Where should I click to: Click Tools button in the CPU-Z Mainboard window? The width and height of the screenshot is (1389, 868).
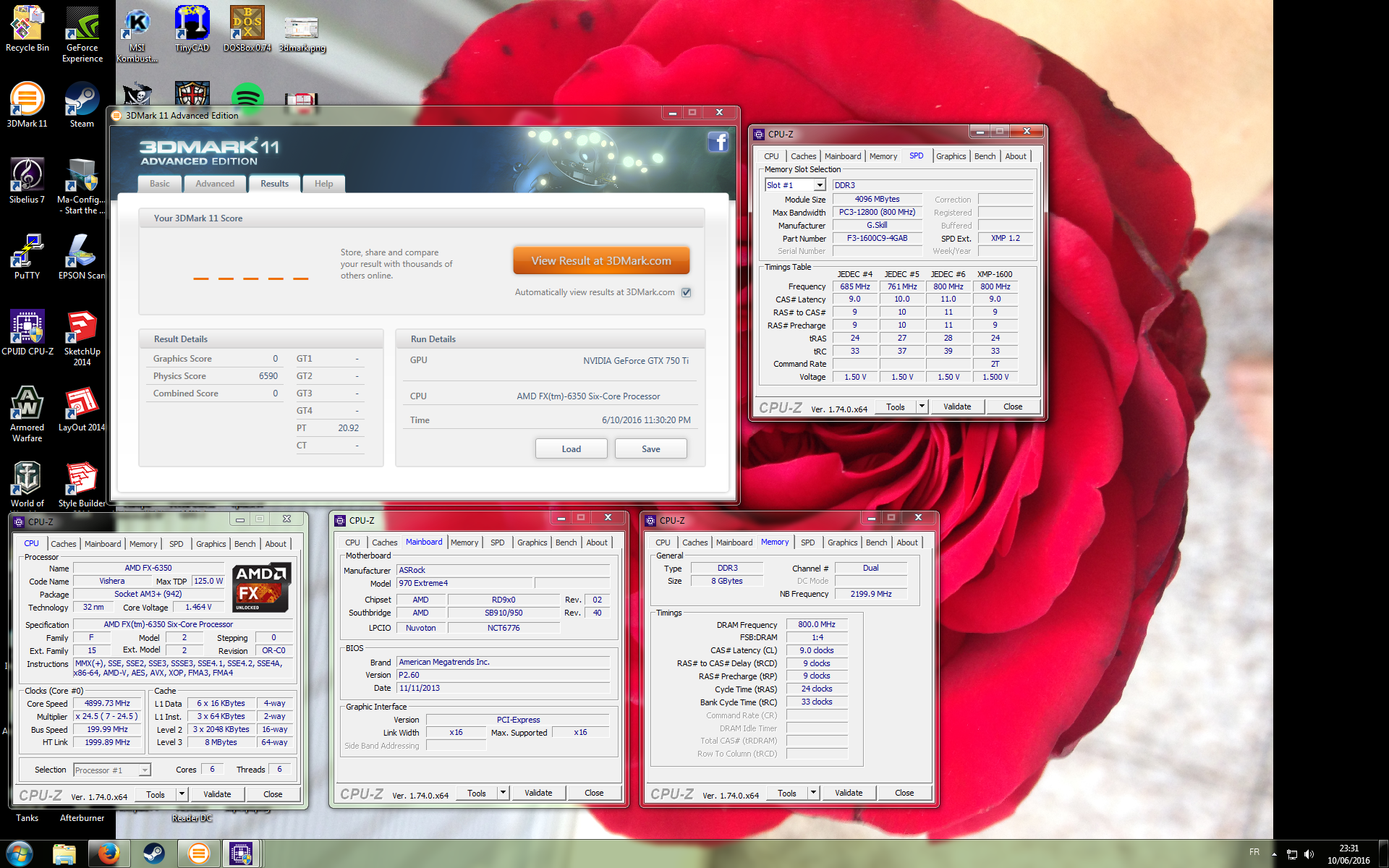pos(477,793)
